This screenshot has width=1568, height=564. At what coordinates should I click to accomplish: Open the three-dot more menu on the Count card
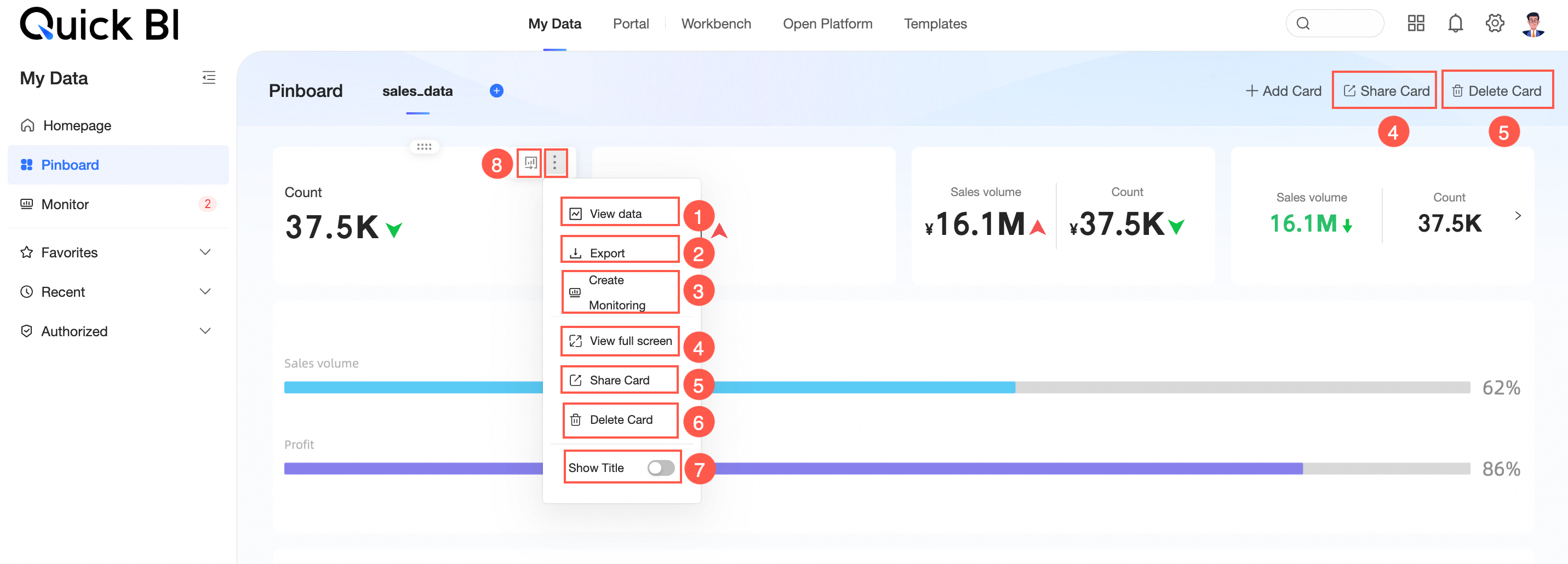[x=554, y=163]
